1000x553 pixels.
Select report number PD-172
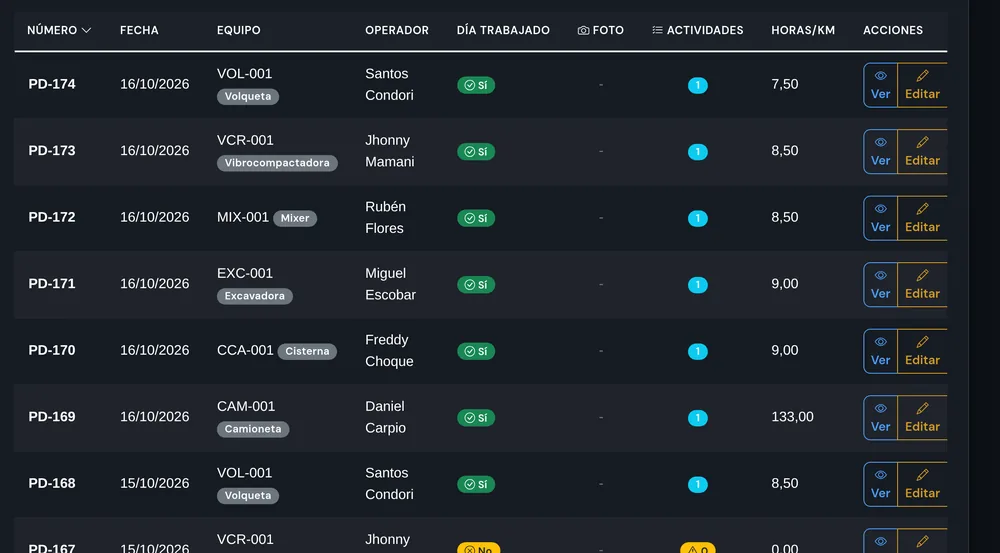pos(52,217)
